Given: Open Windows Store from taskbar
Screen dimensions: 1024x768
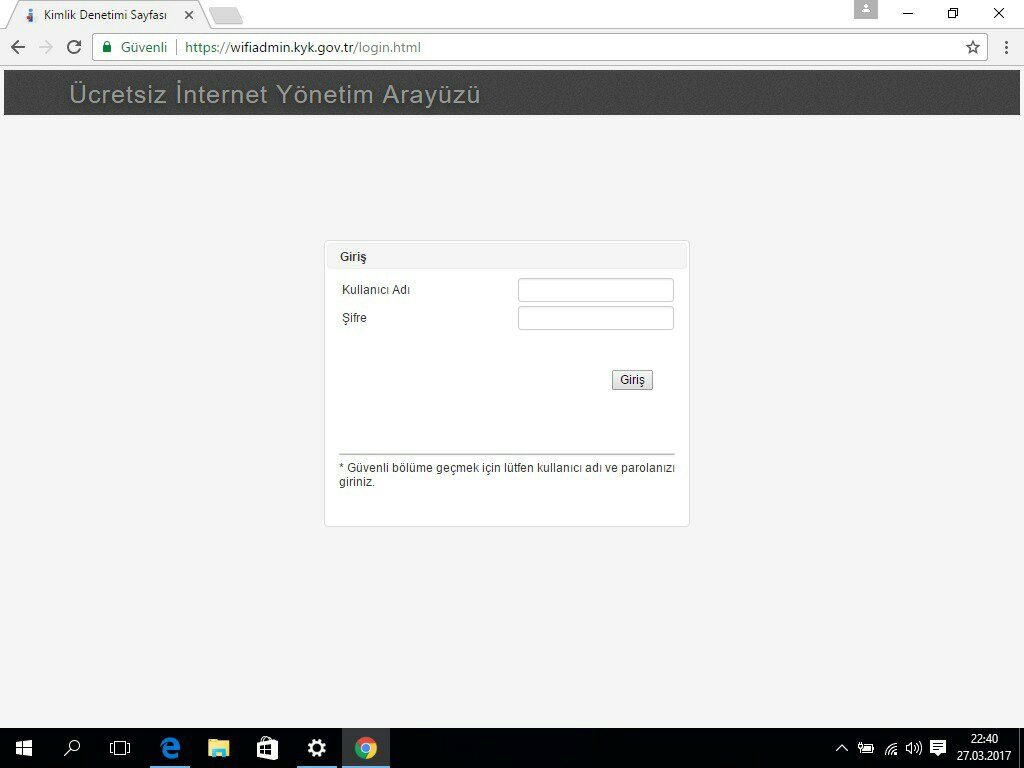Looking at the screenshot, I should pos(267,748).
